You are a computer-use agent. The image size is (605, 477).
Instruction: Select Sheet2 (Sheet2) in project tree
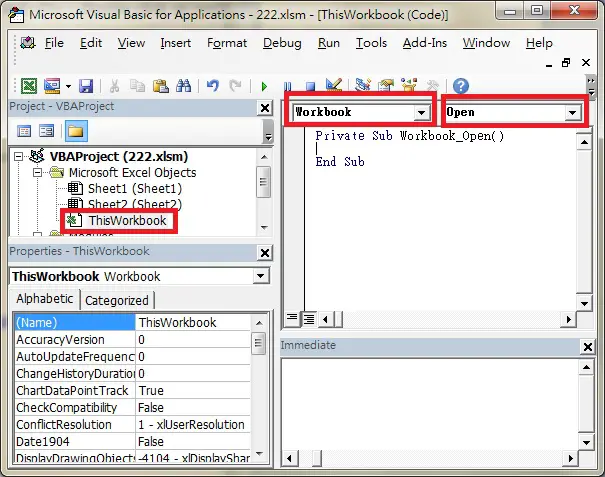click(x=134, y=204)
